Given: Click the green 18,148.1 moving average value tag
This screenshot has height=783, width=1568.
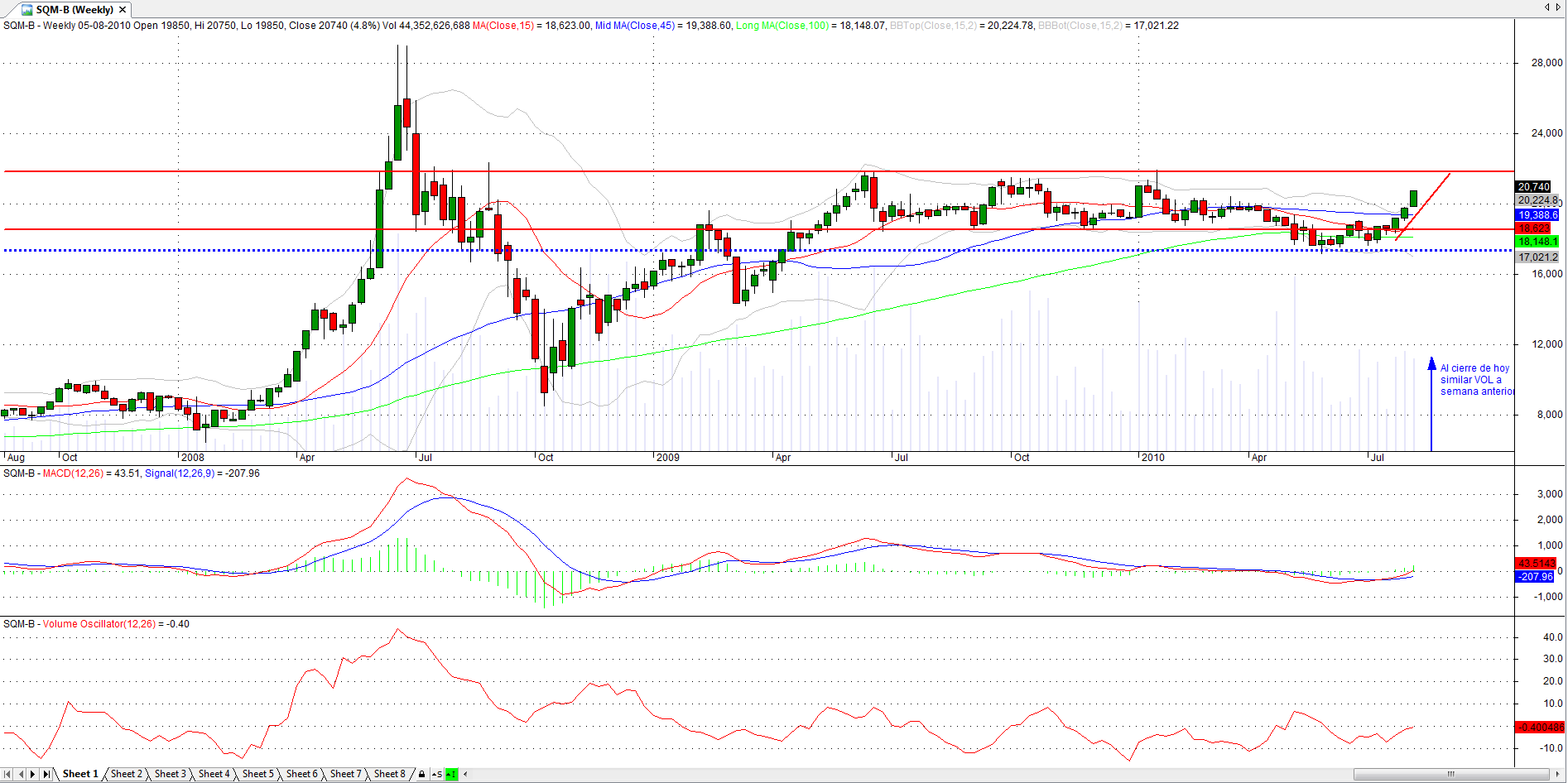Looking at the screenshot, I should point(1537,242).
